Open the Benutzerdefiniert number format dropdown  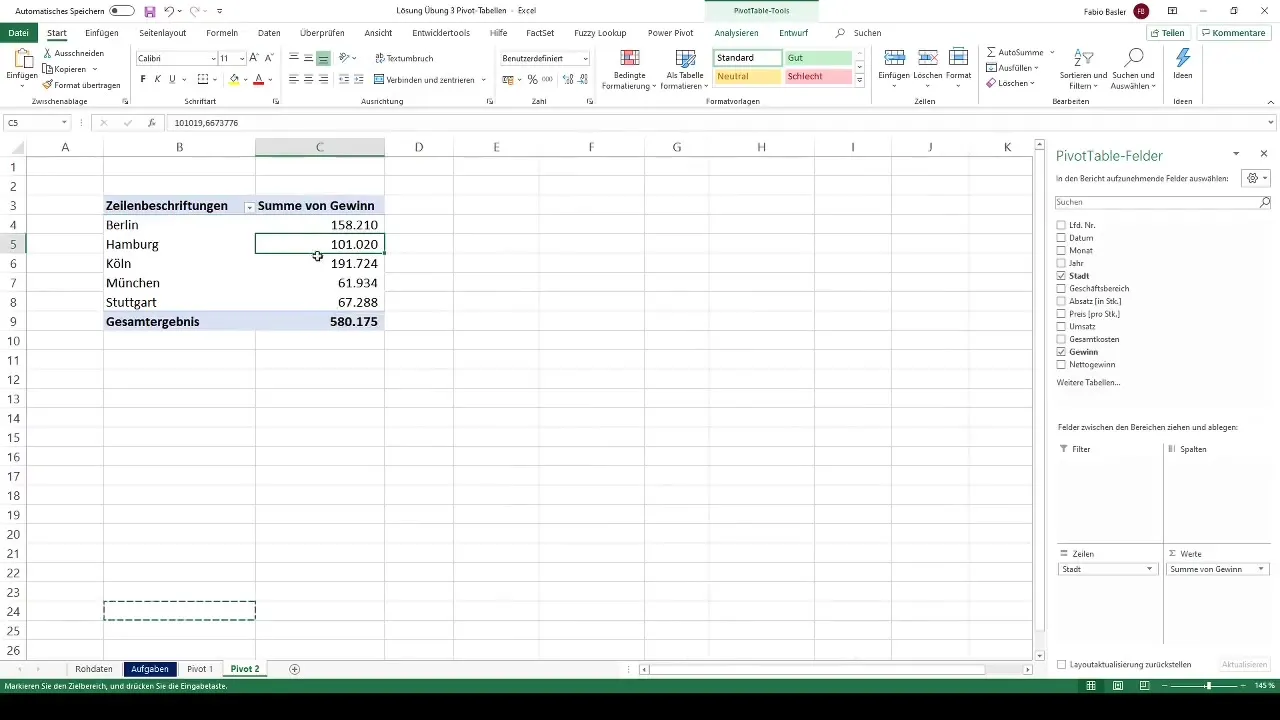click(585, 59)
